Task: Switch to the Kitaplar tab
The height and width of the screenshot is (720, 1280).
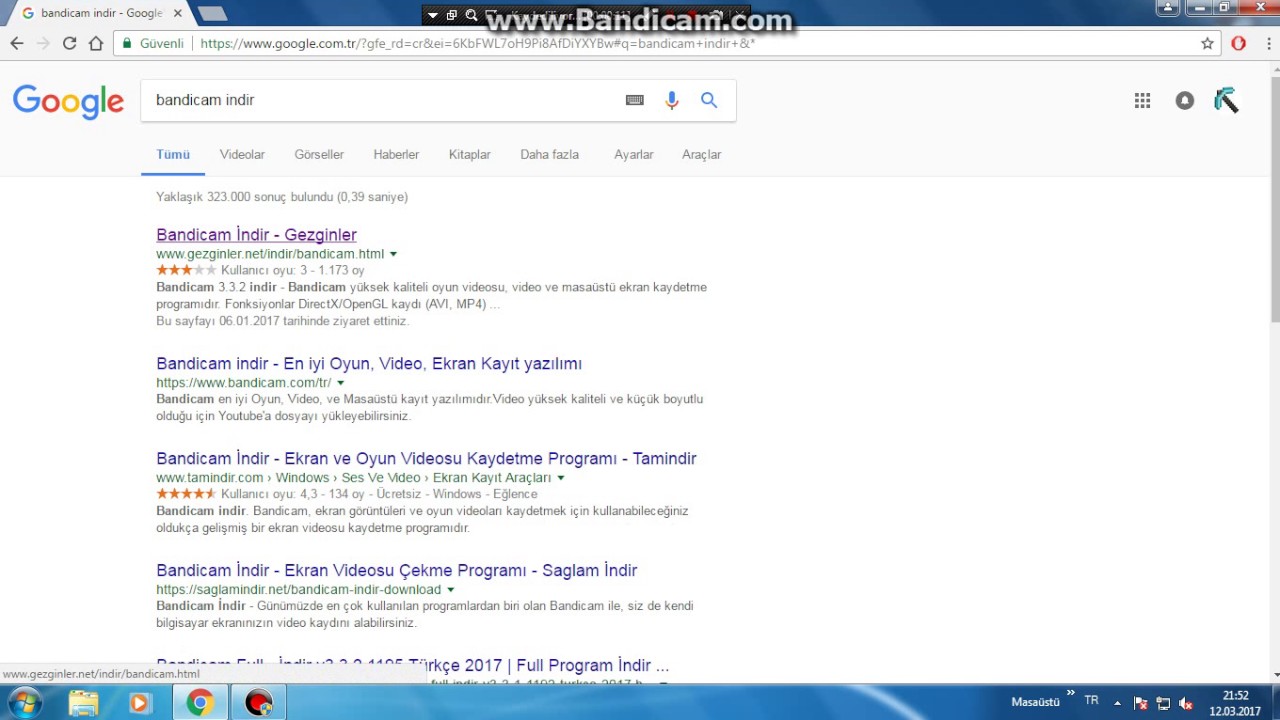Action: tap(469, 154)
